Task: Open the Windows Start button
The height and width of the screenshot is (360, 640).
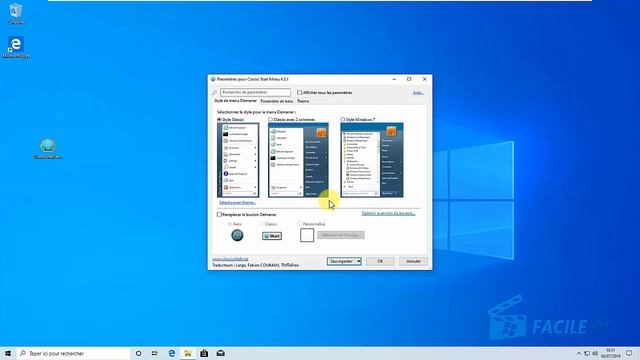Action: click(x=7, y=353)
